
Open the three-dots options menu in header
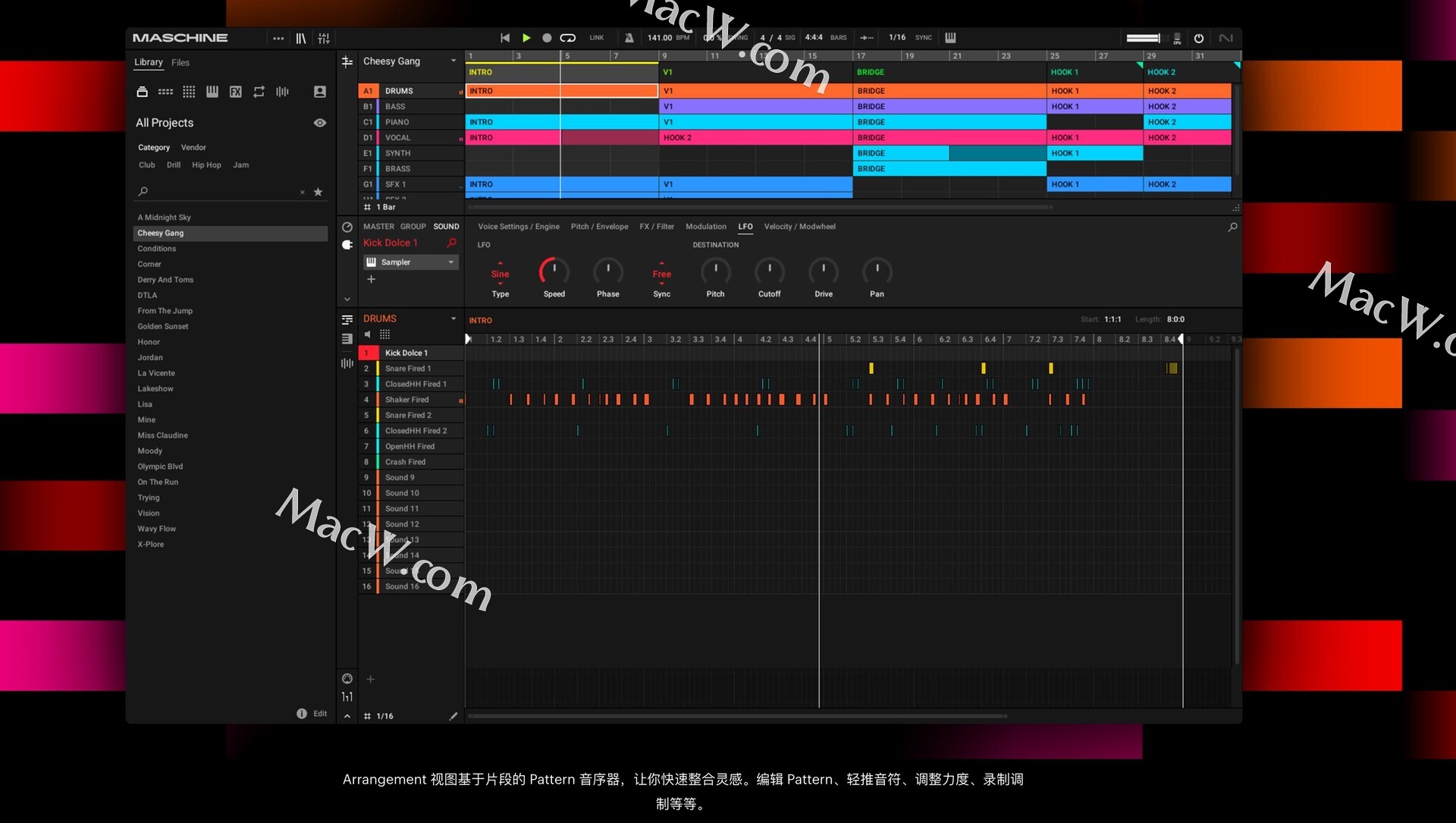coord(278,38)
